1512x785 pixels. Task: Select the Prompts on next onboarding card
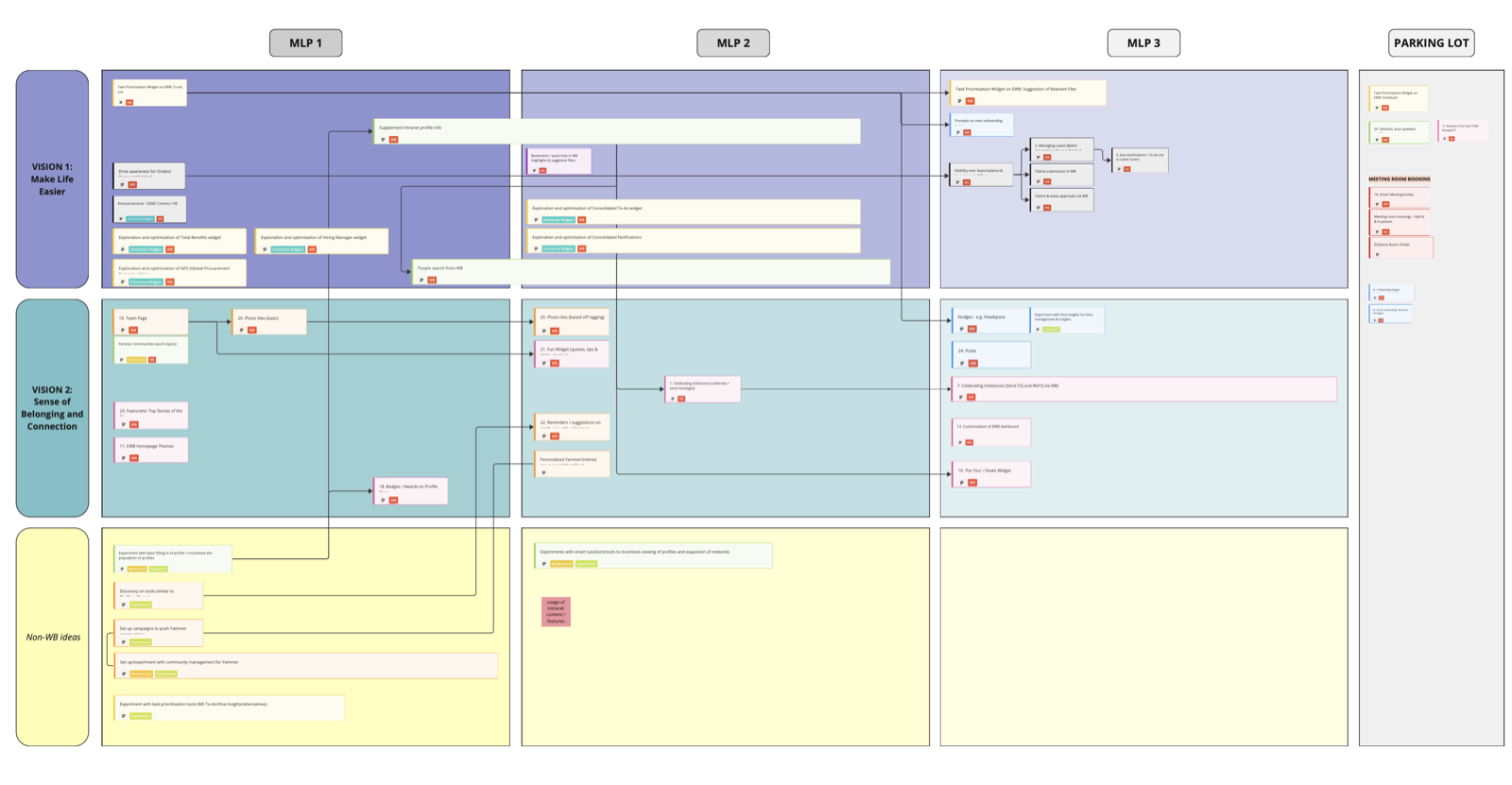[x=981, y=125]
